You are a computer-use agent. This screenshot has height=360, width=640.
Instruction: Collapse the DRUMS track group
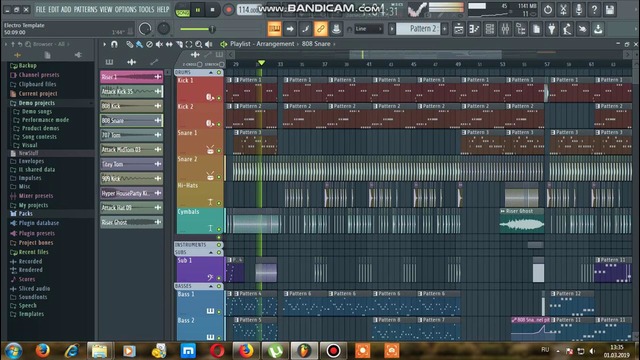211,72
